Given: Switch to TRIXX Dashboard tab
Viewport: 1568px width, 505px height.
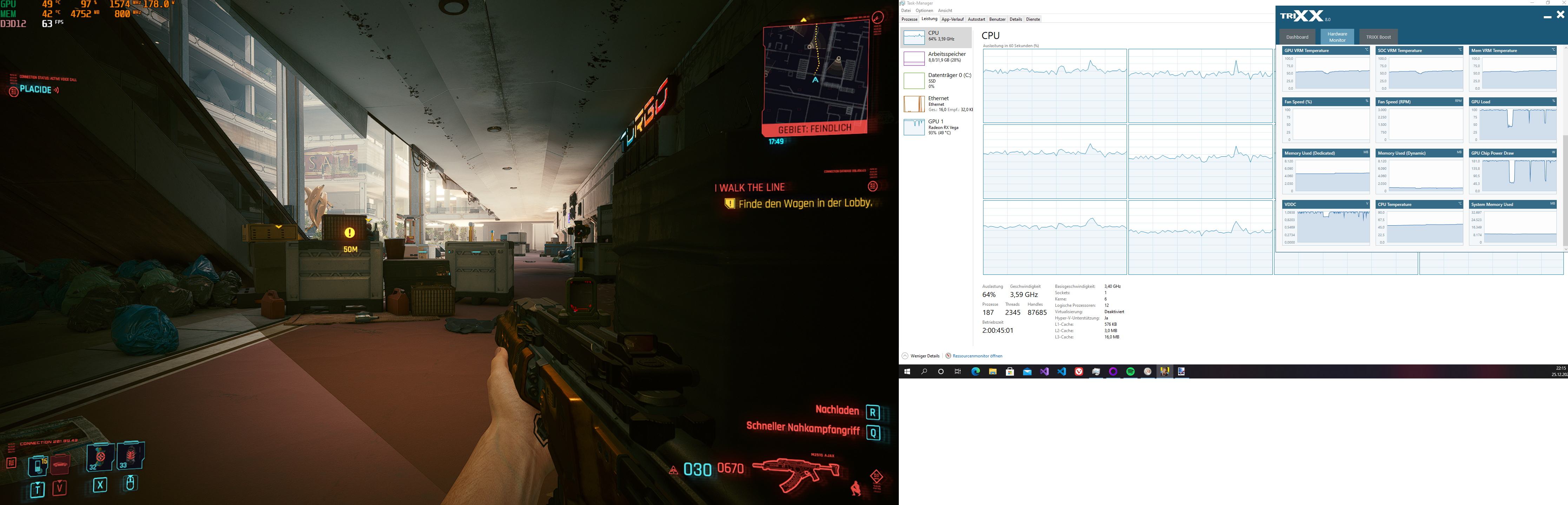Looking at the screenshot, I should click(1297, 37).
